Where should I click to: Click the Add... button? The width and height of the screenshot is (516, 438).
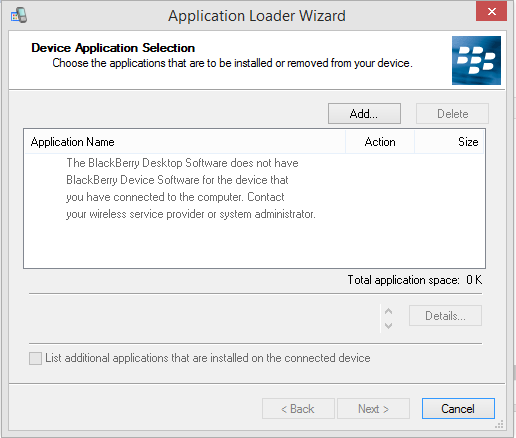364,114
